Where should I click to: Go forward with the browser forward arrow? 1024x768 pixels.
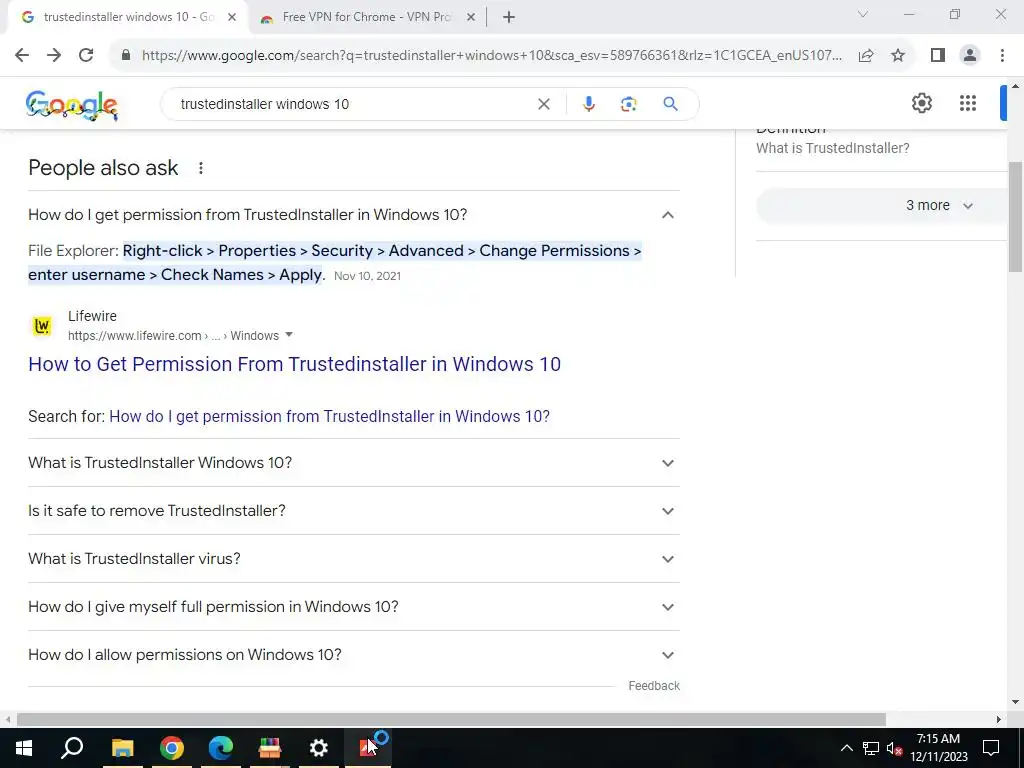point(54,56)
